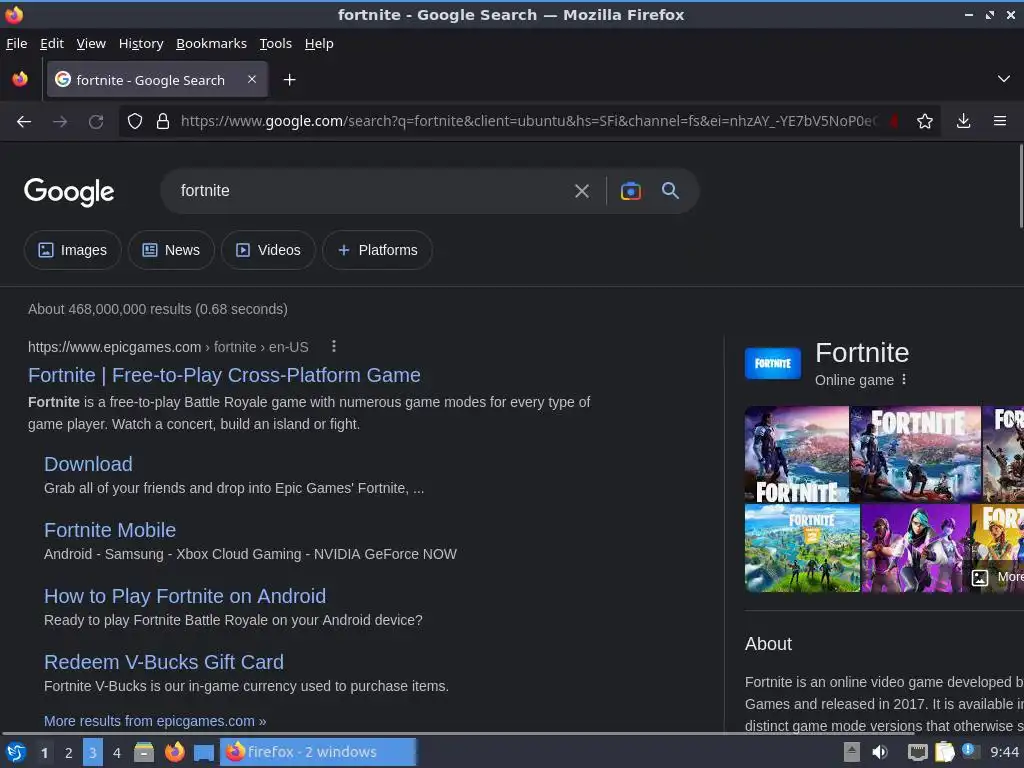1024x768 pixels.
Task: Bookmark this page with the star icon
Action: pyautogui.click(x=924, y=121)
